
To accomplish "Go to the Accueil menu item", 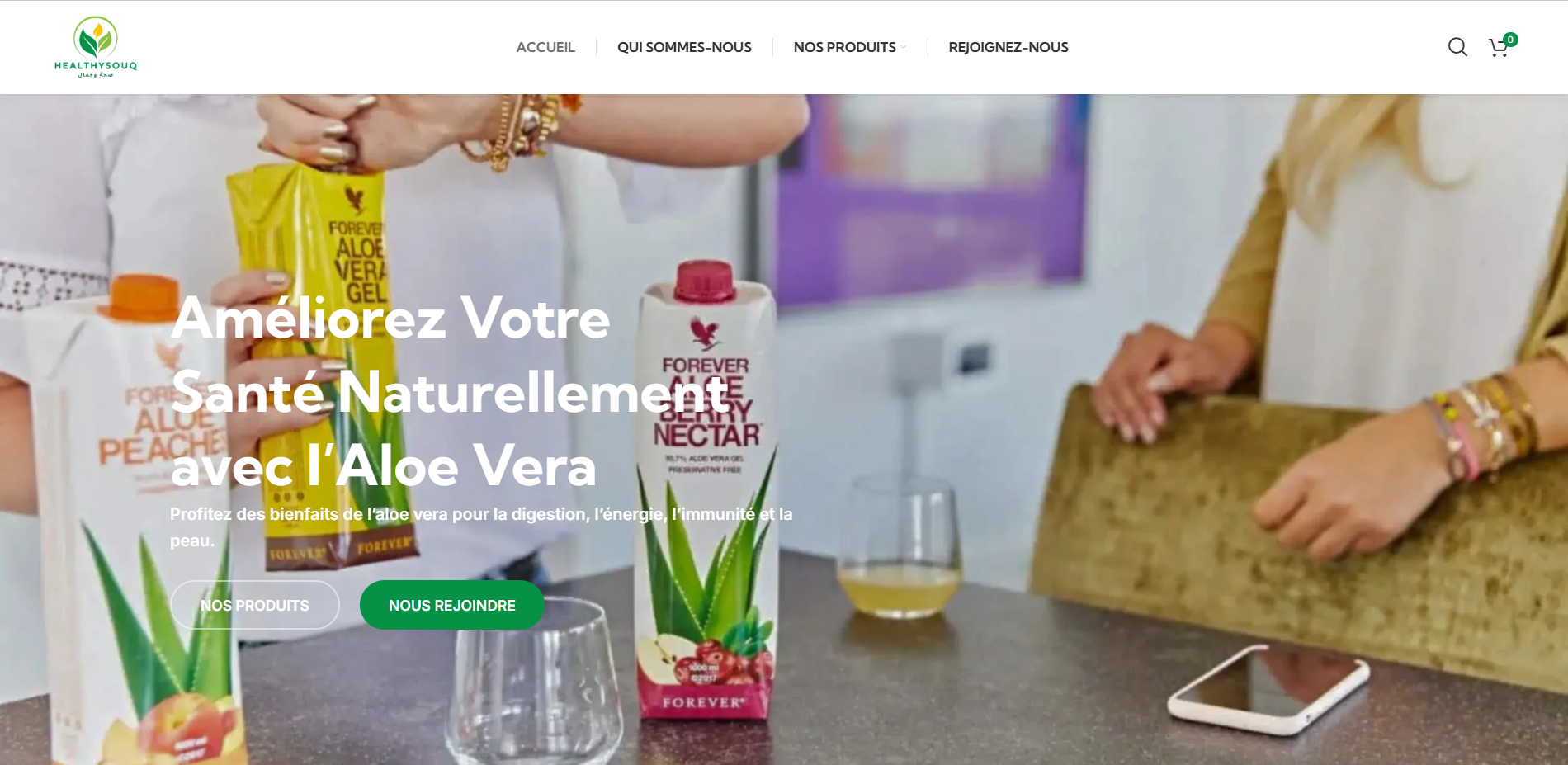I will [x=545, y=47].
